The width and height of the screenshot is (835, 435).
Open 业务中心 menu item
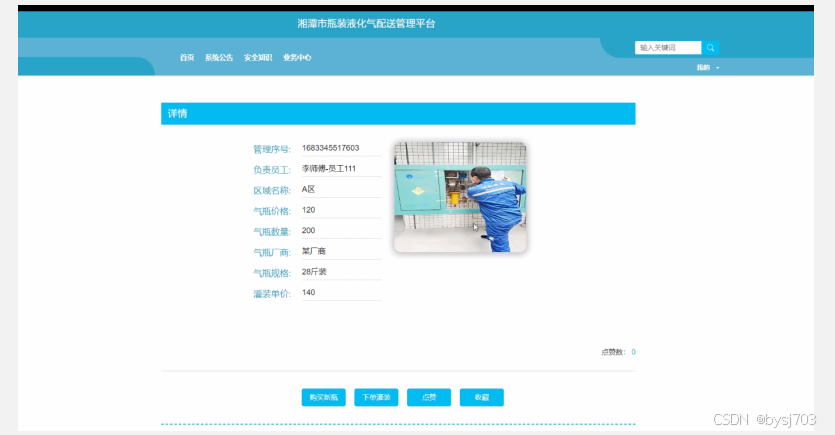(x=297, y=58)
